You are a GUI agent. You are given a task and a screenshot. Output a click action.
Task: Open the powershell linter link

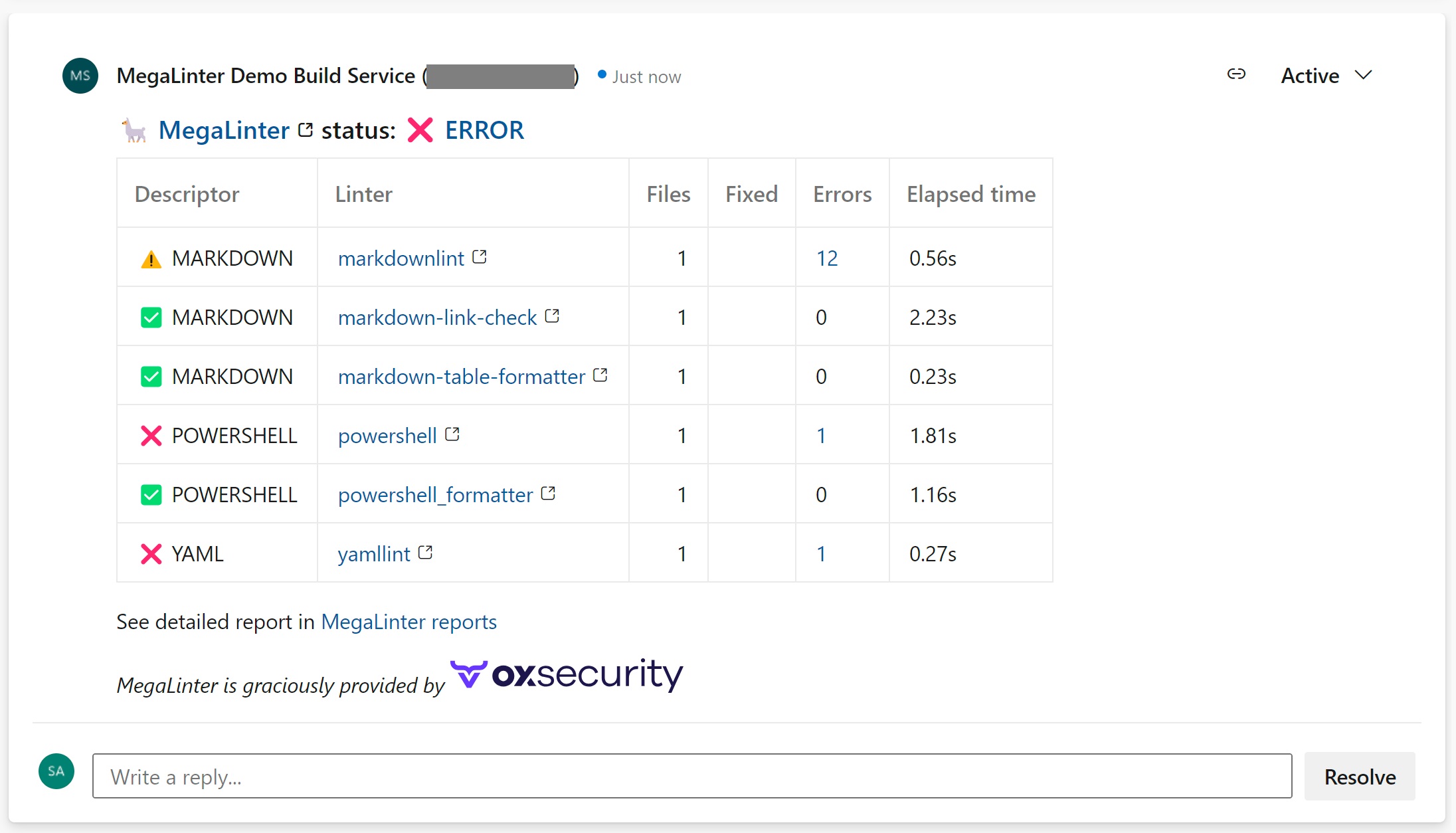pyautogui.click(x=387, y=436)
